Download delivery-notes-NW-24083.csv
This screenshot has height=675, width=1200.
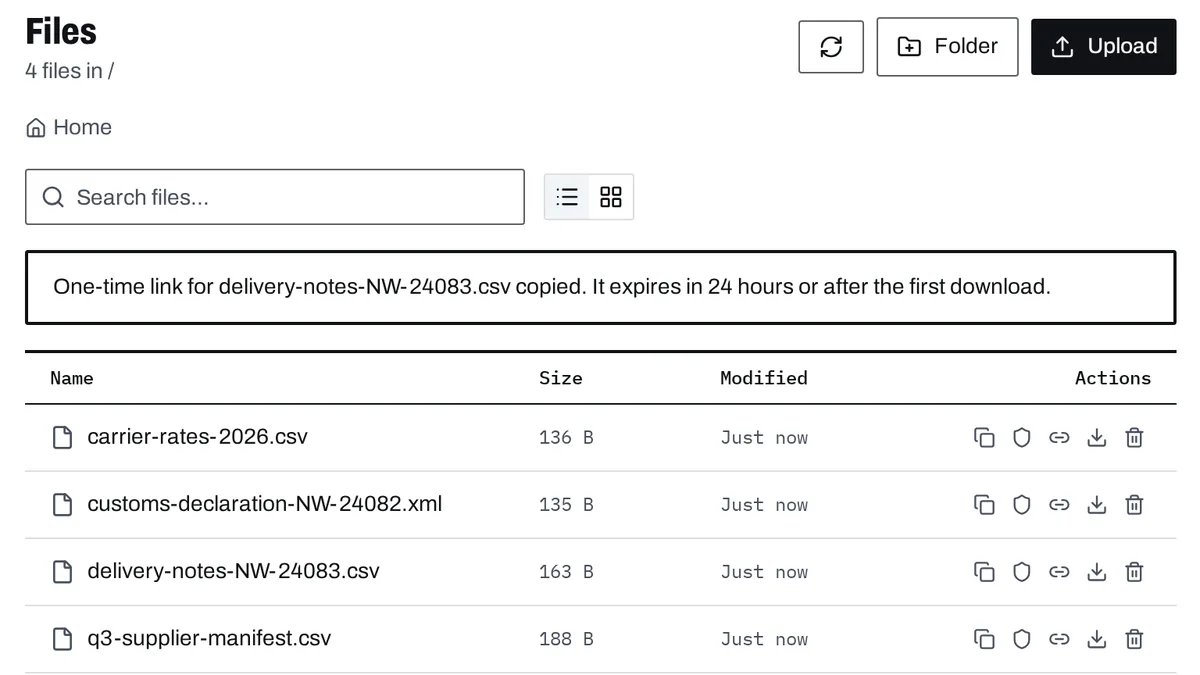coord(1097,571)
